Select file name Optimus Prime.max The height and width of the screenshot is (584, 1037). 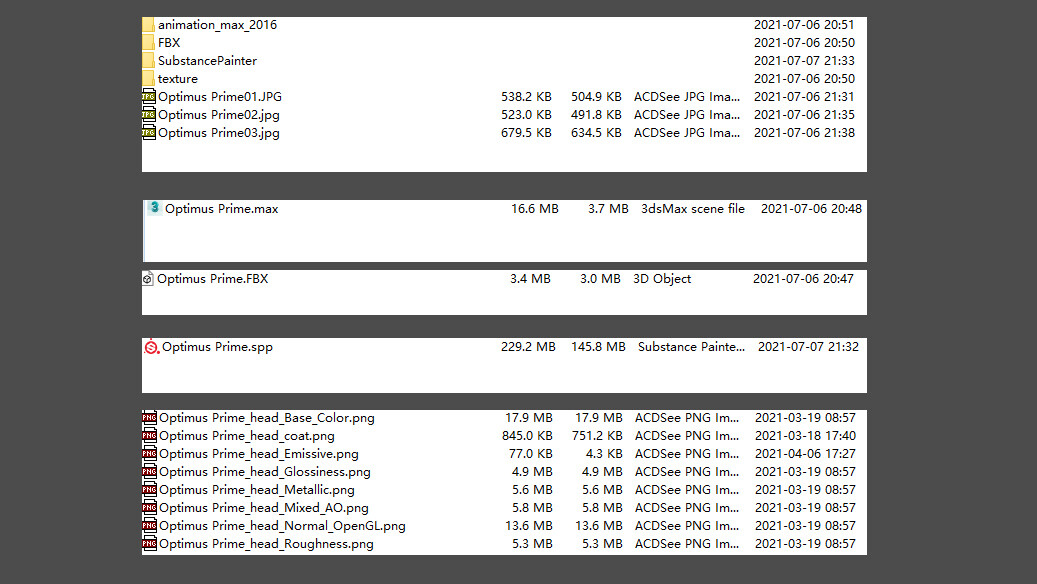pyautogui.click(x=222, y=208)
